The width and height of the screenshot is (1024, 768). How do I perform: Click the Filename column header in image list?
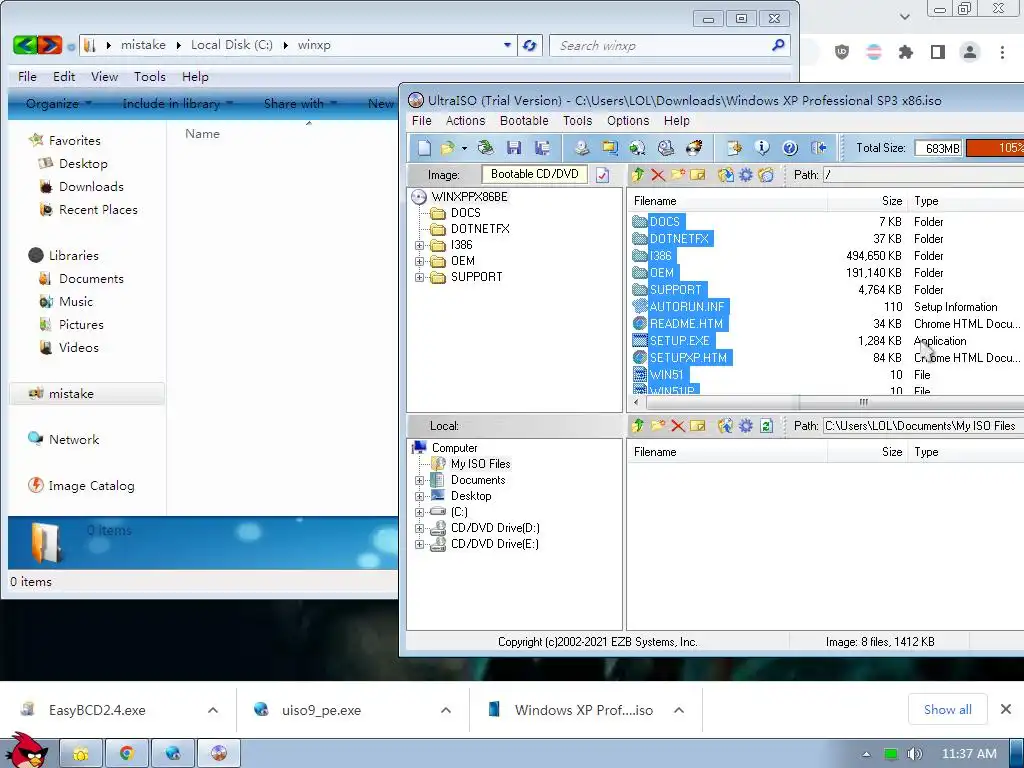click(x=727, y=201)
